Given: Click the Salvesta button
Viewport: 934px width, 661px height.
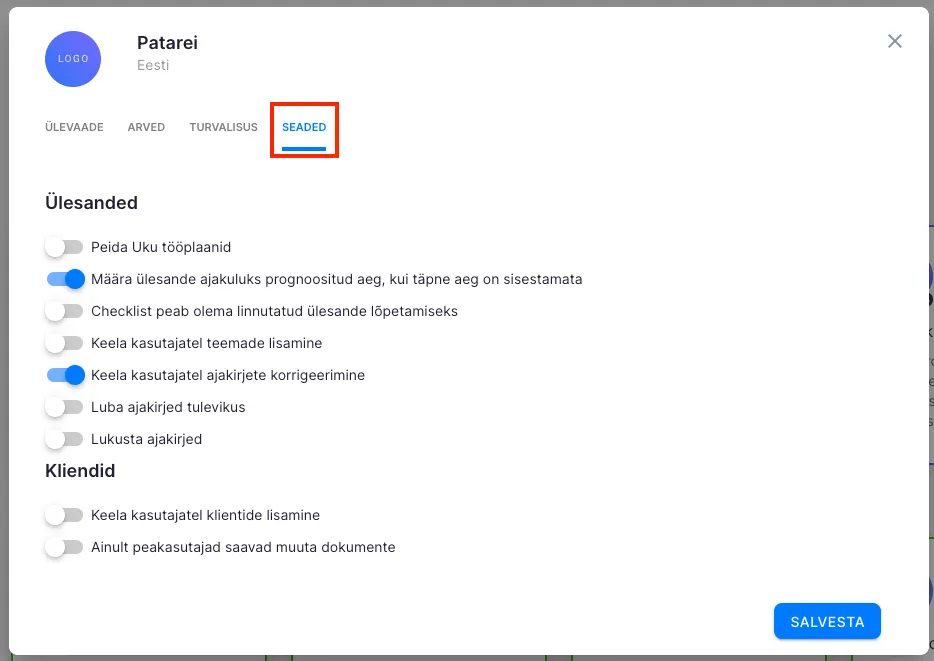Looking at the screenshot, I should click(826, 621).
